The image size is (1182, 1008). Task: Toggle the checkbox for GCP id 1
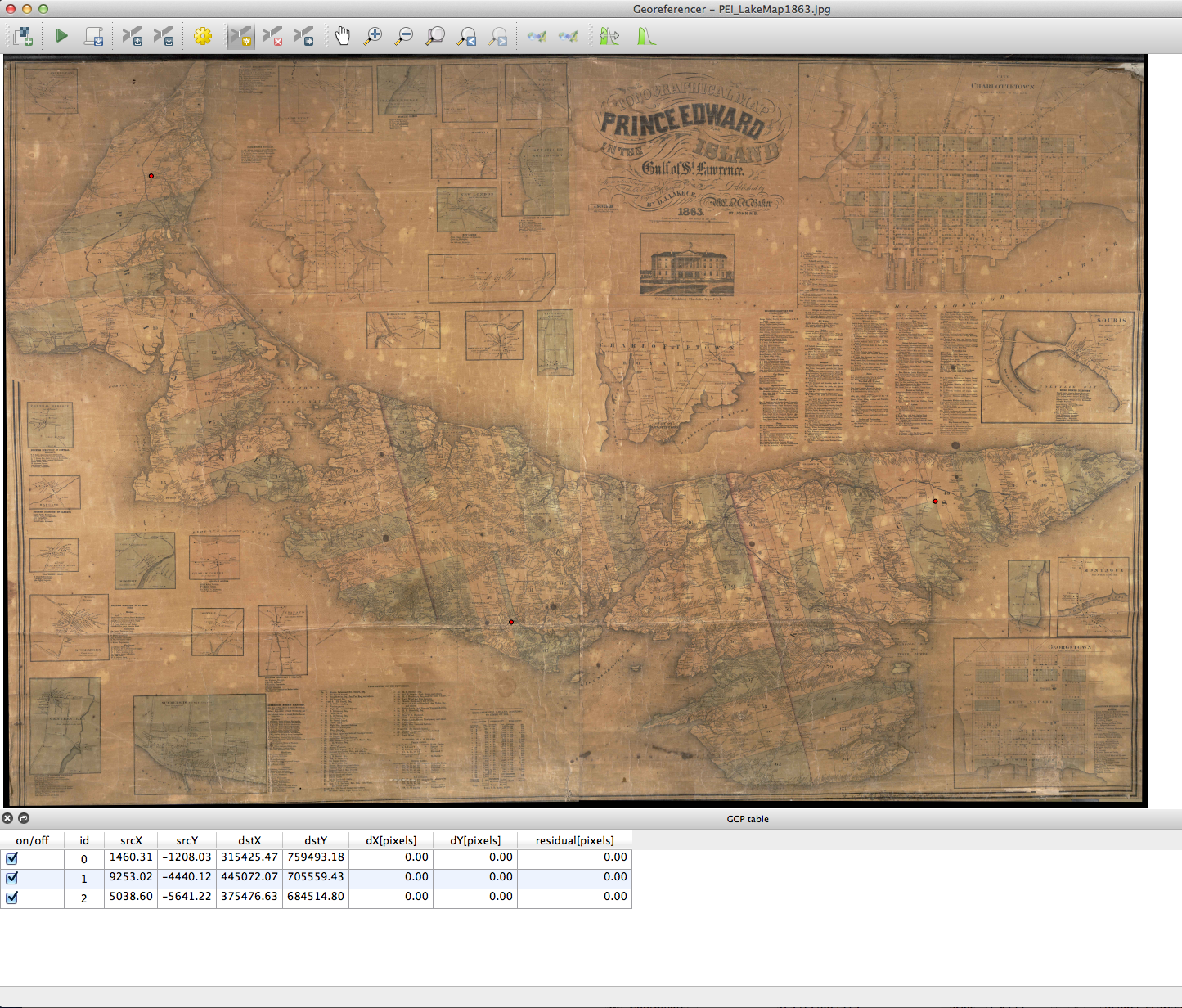point(11,878)
